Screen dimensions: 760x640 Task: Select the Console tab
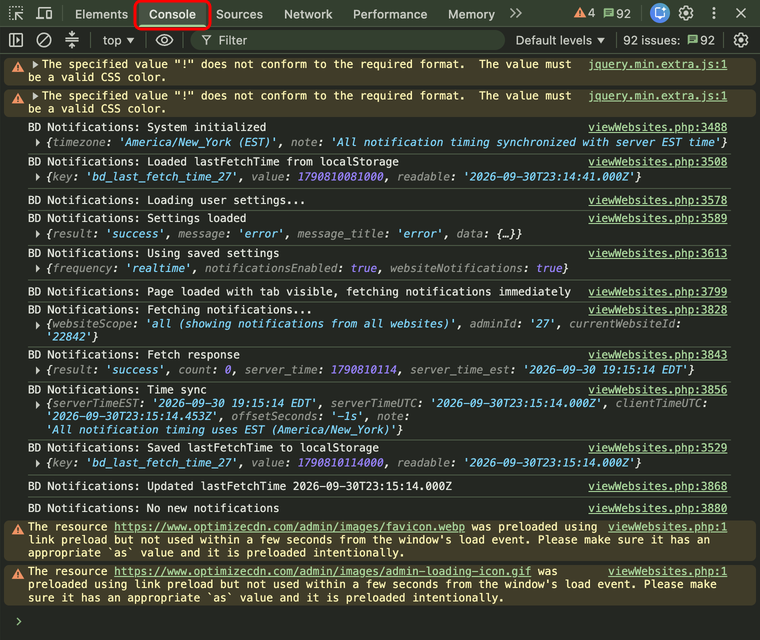click(172, 15)
